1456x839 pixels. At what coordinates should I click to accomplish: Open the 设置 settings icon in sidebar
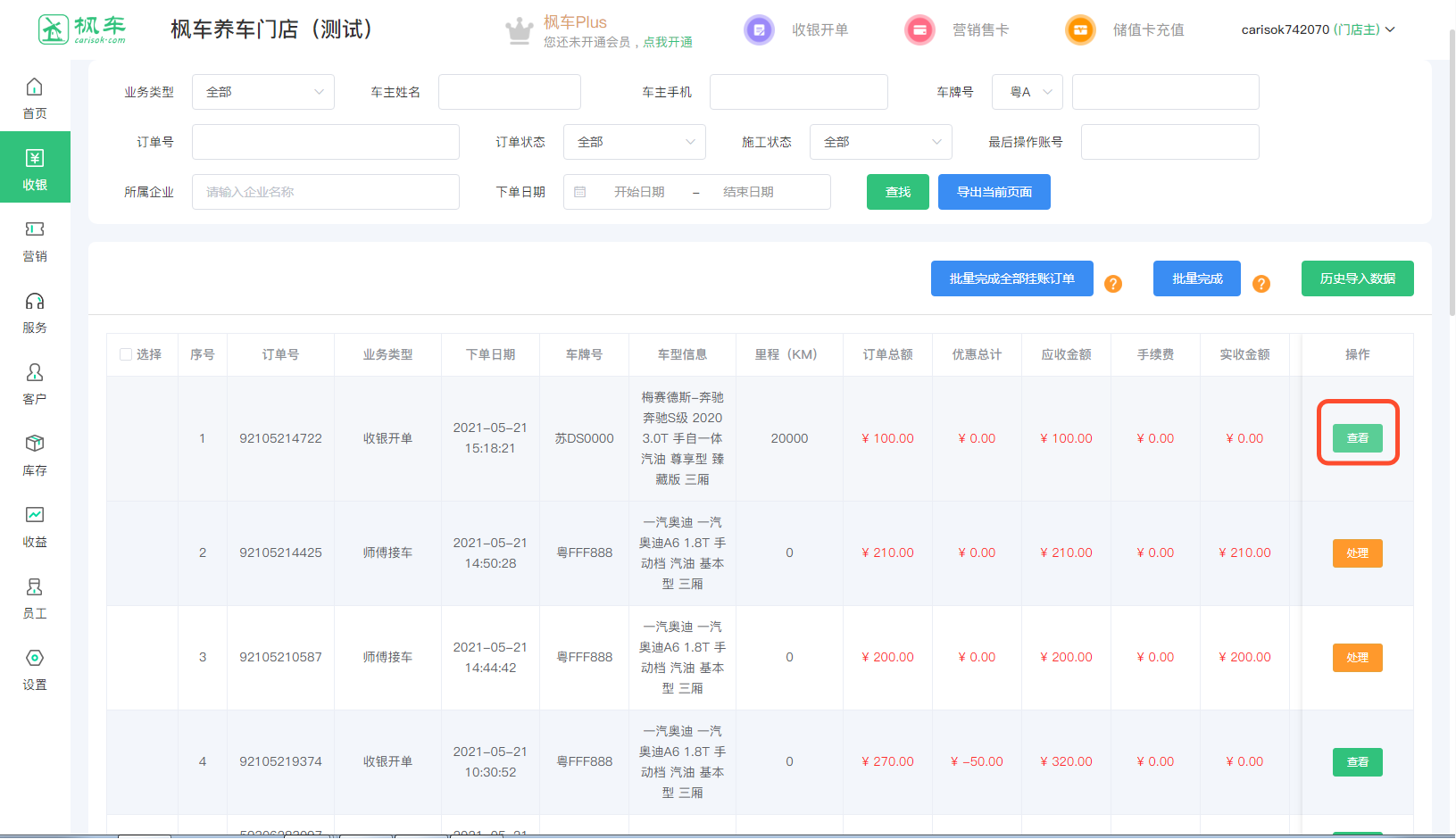(x=35, y=659)
